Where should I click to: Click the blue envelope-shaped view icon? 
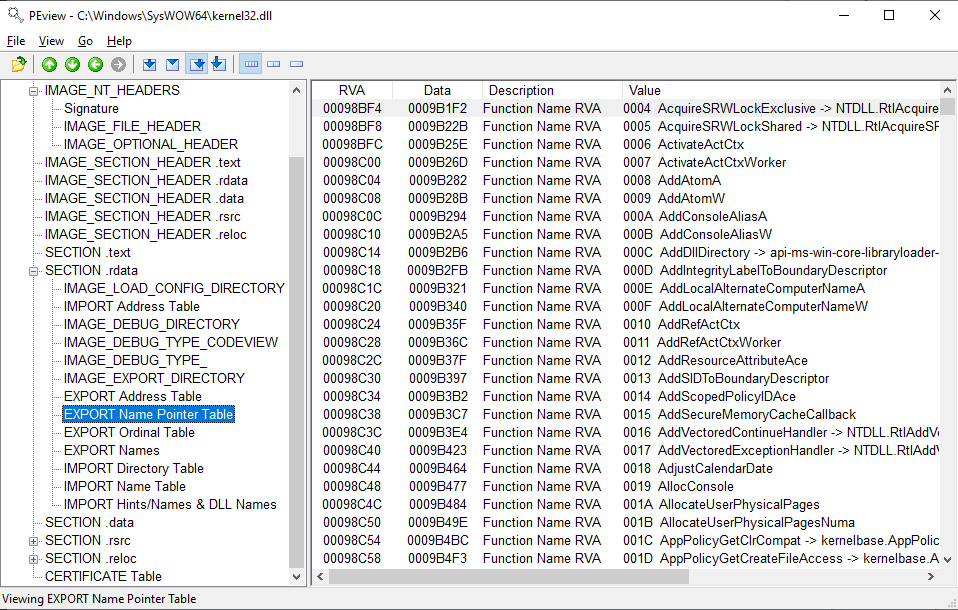pyautogui.click(x=172, y=65)
